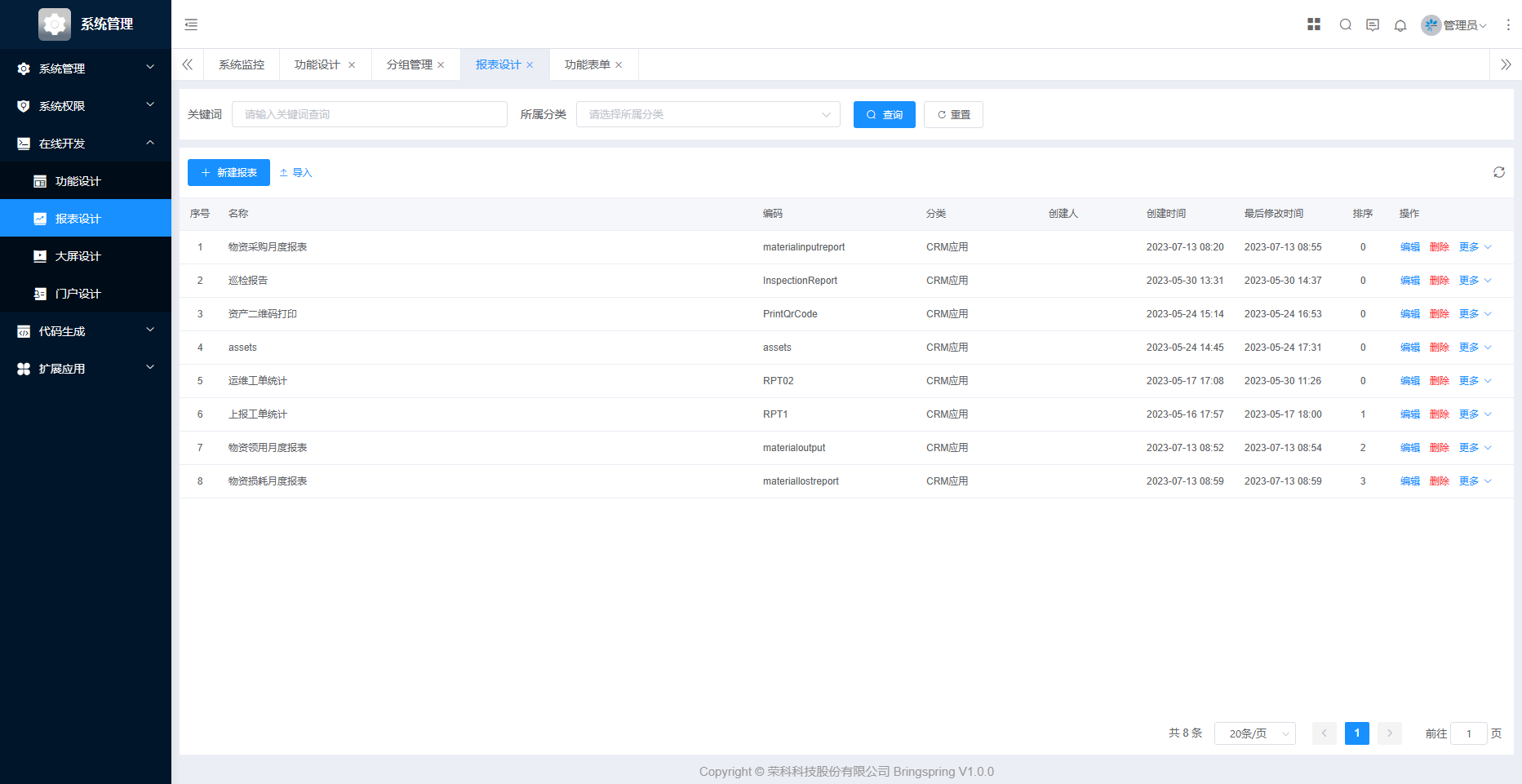The image size is (1522, 784).
Task: Click the vertical ellipsis settings icon
Action: coord(1508,24)
